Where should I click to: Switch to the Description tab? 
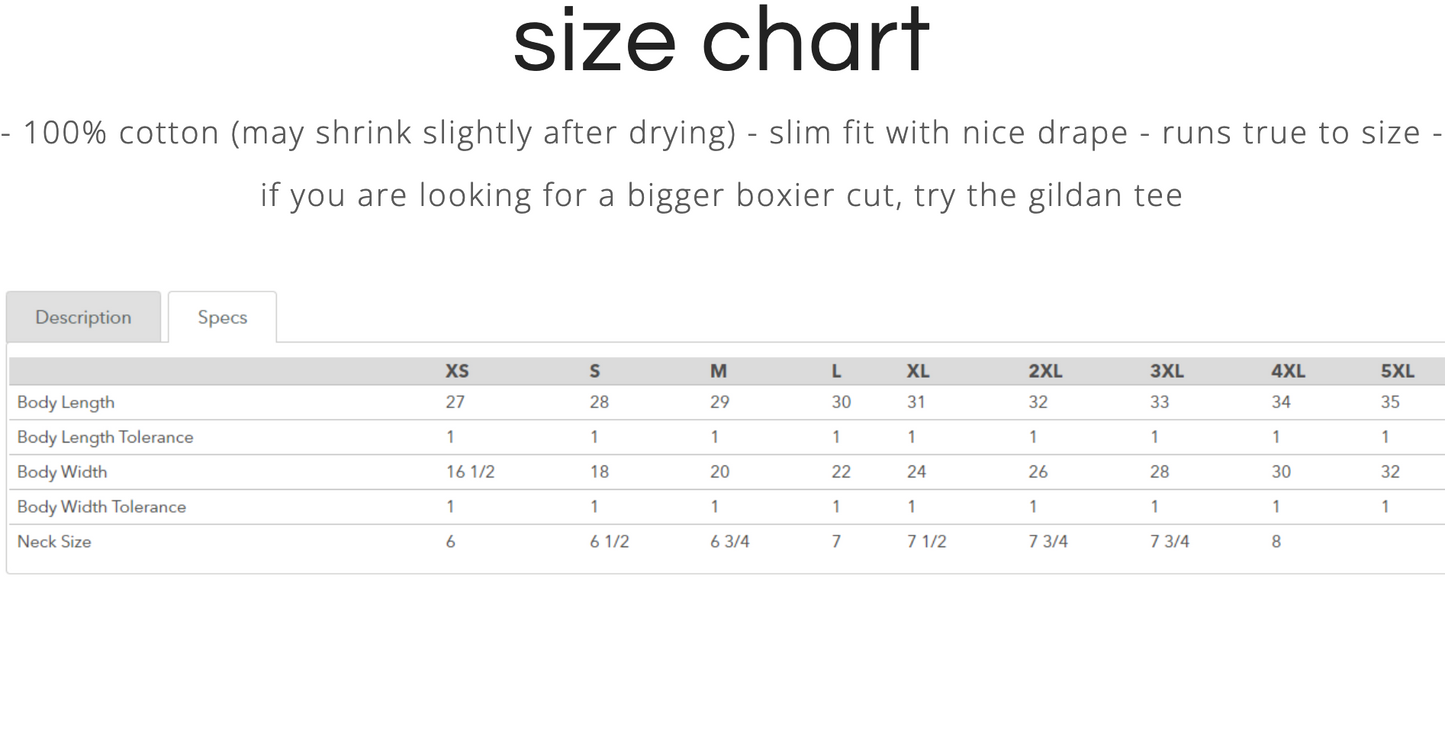[83, 317]
